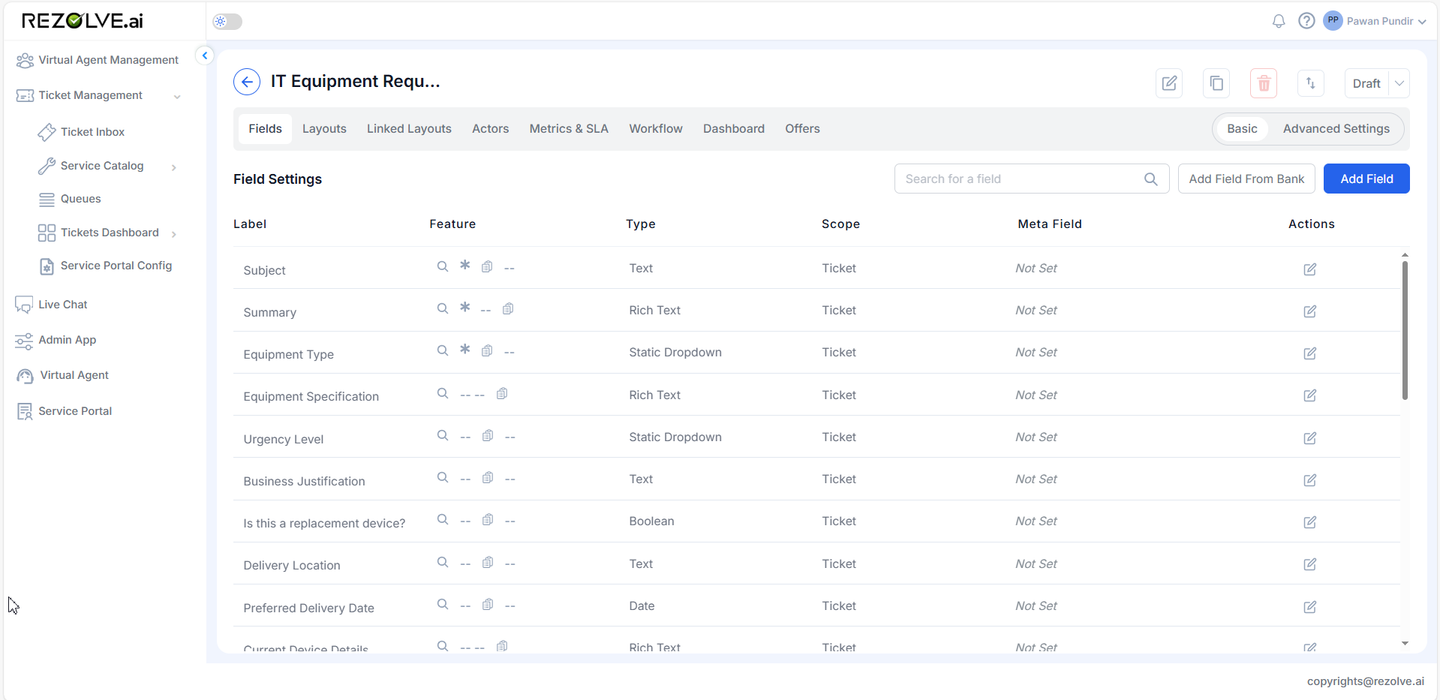Click scrollbar down arrow of field list

(1404, 643)
